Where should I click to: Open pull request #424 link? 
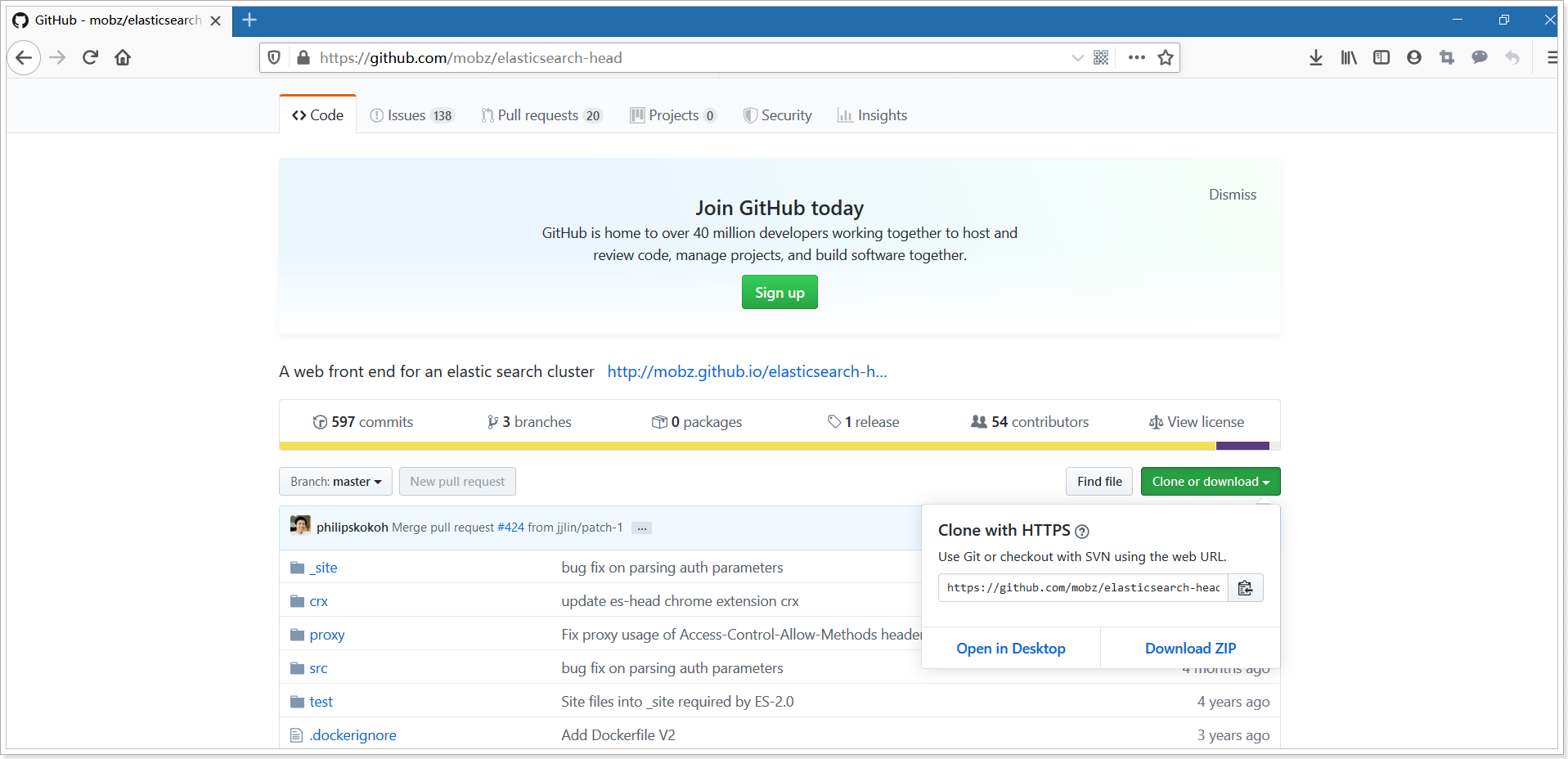click(x=510, y=528)
